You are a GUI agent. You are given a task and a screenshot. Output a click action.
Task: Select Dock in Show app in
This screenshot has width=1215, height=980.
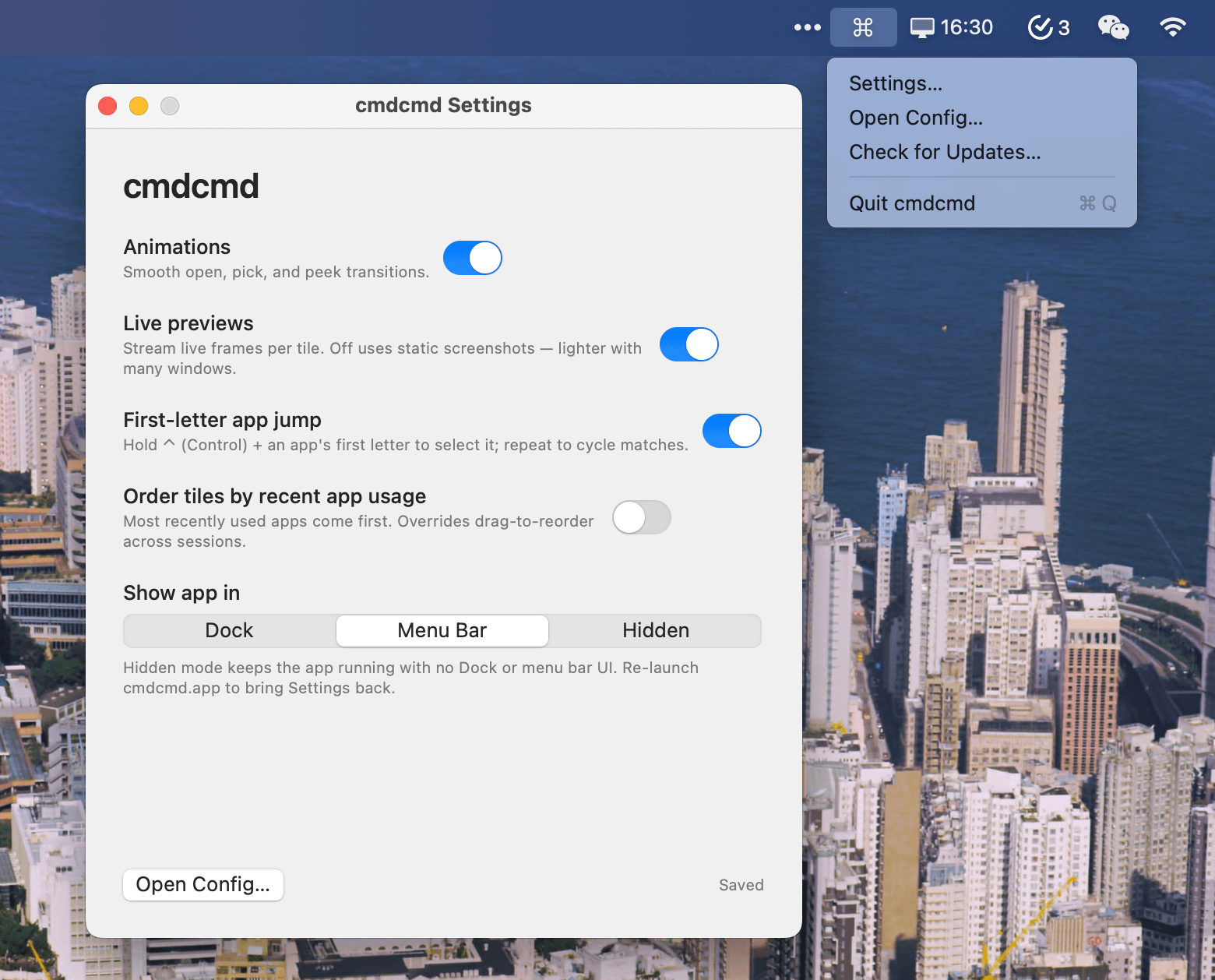[229, 630]
